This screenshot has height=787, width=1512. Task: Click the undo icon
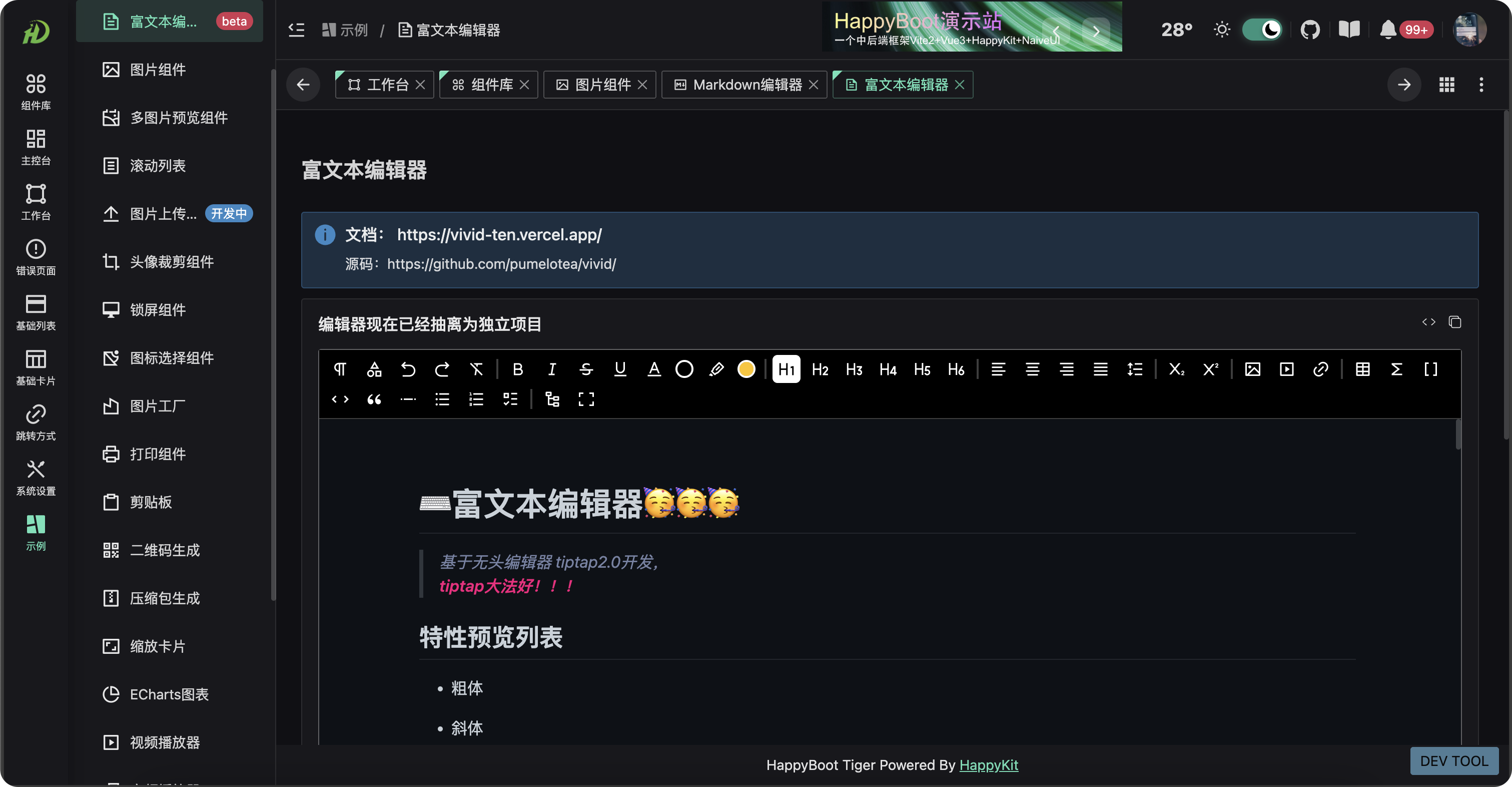[408, 369]
